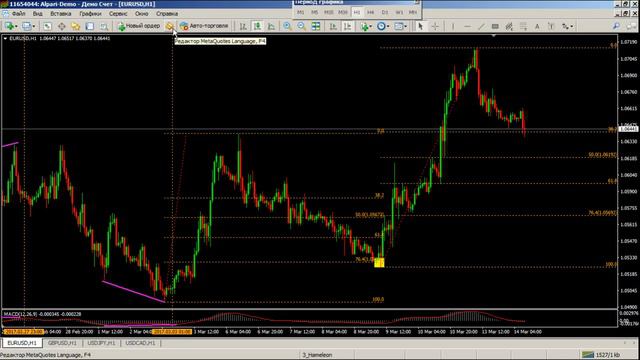Pick the trendline drawing tool
Screen dimensions: 640x360
(x=481, y=26)
